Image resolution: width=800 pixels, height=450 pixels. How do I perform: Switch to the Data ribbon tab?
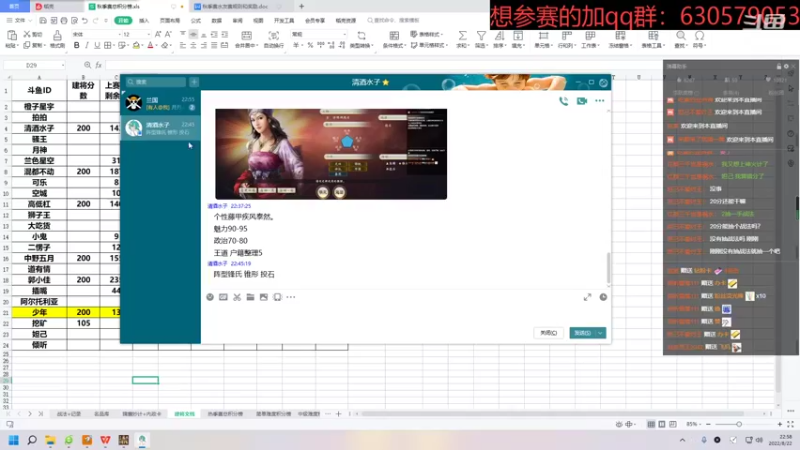point(217,20)
